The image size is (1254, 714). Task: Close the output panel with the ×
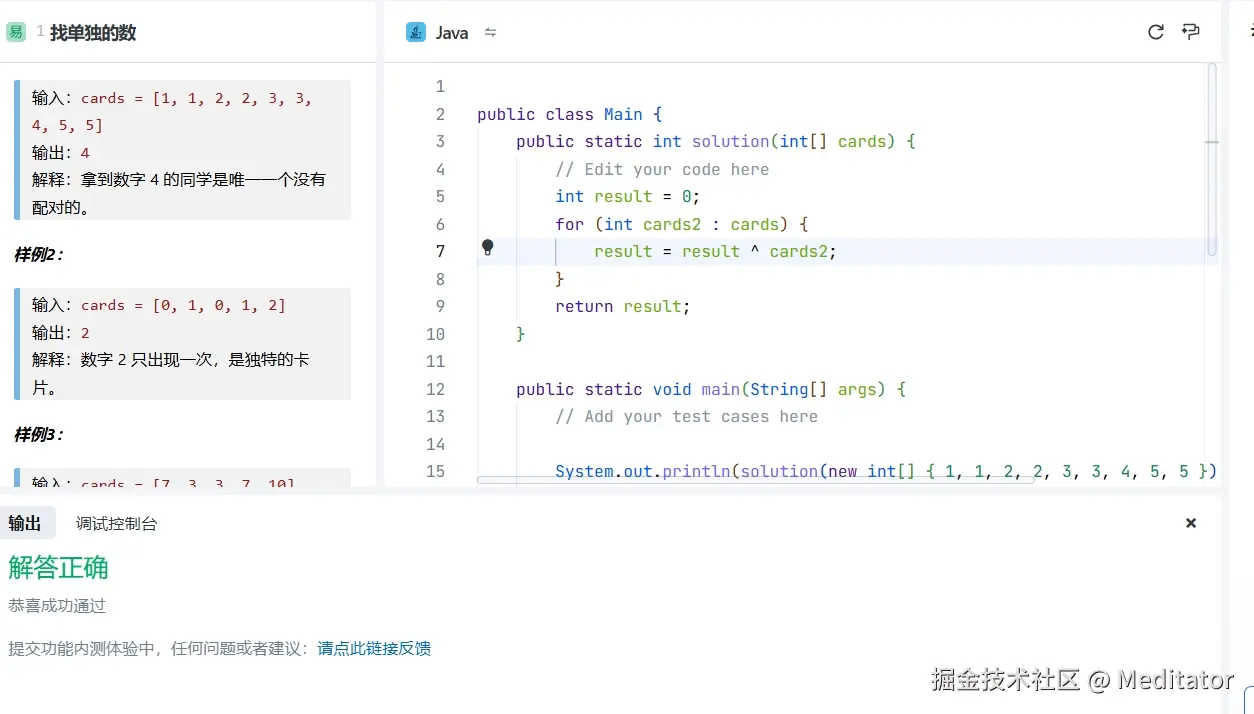(x=1190, y=522)
